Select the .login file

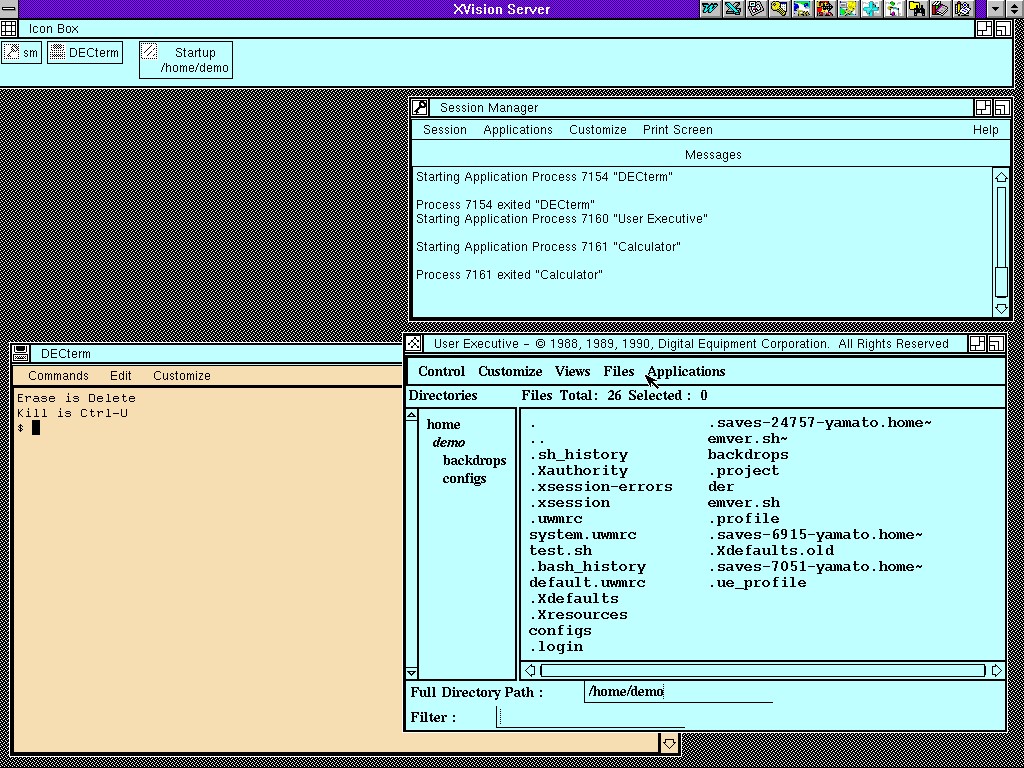(556, 647)
